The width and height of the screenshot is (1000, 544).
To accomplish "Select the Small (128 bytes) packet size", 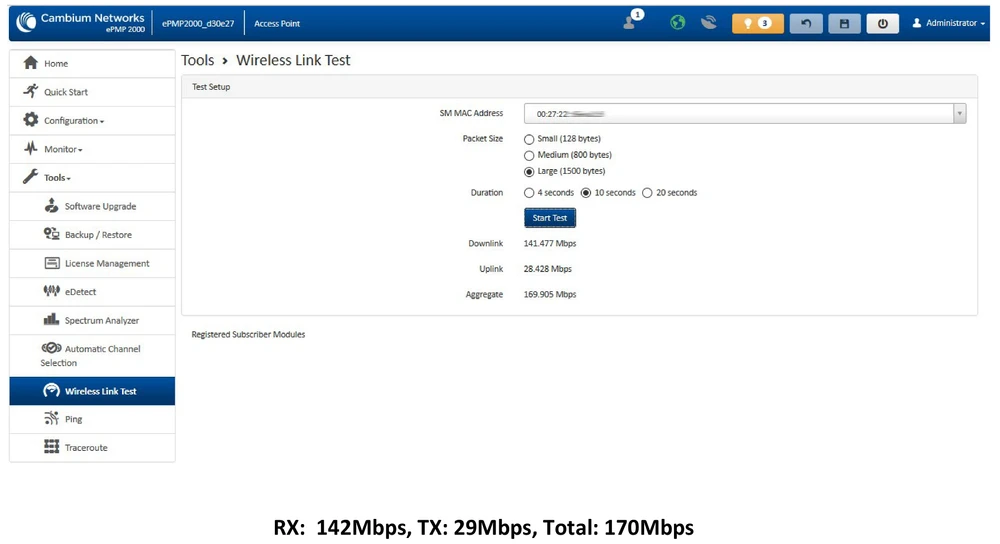I will point(530,140).
